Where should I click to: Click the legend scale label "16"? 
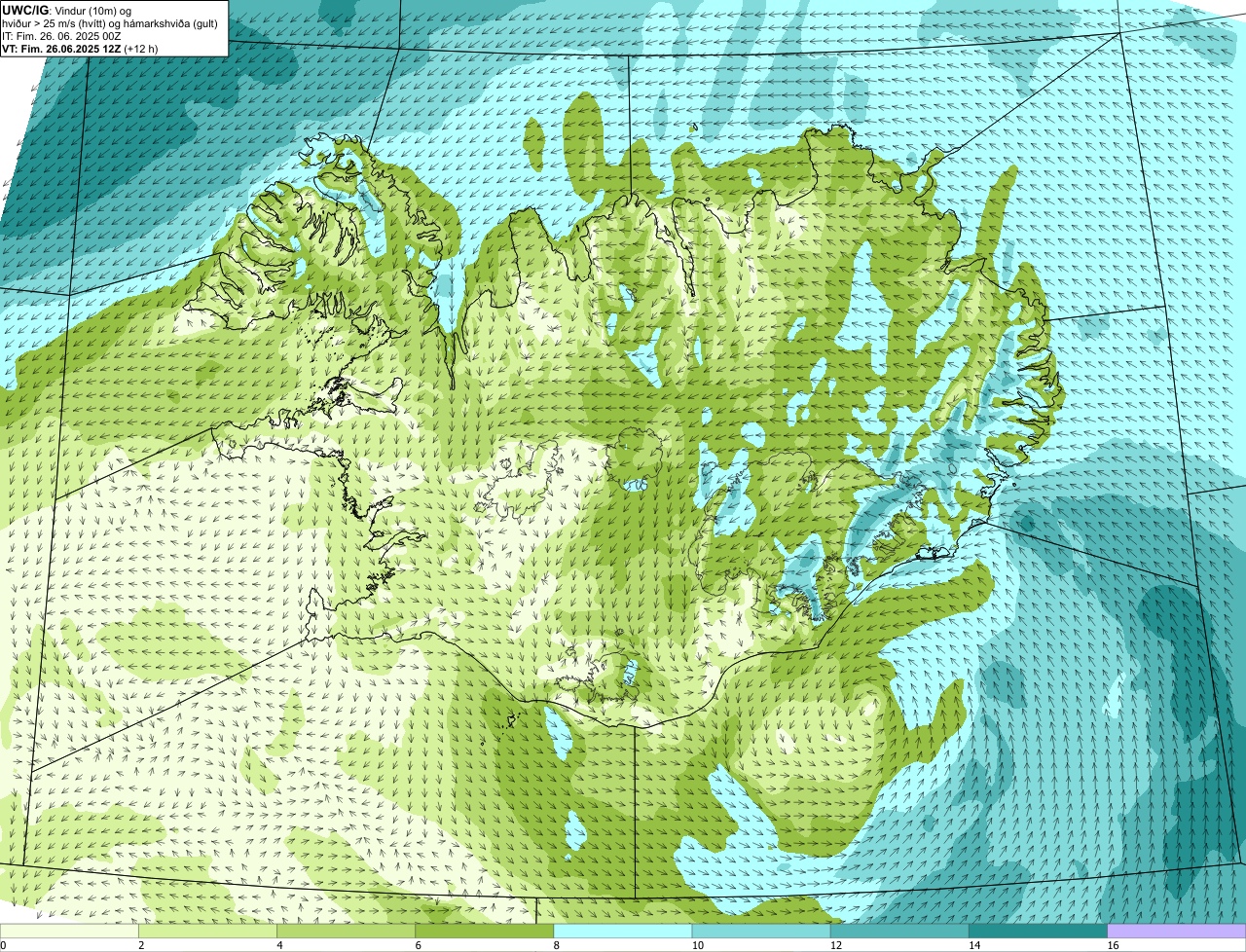(1112, 945)
